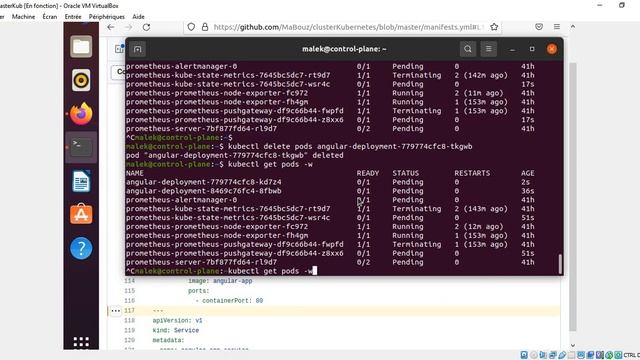This screenshot has height=360, width=640.
Task: Maximize the terminal window
Action: pos(532,49)
